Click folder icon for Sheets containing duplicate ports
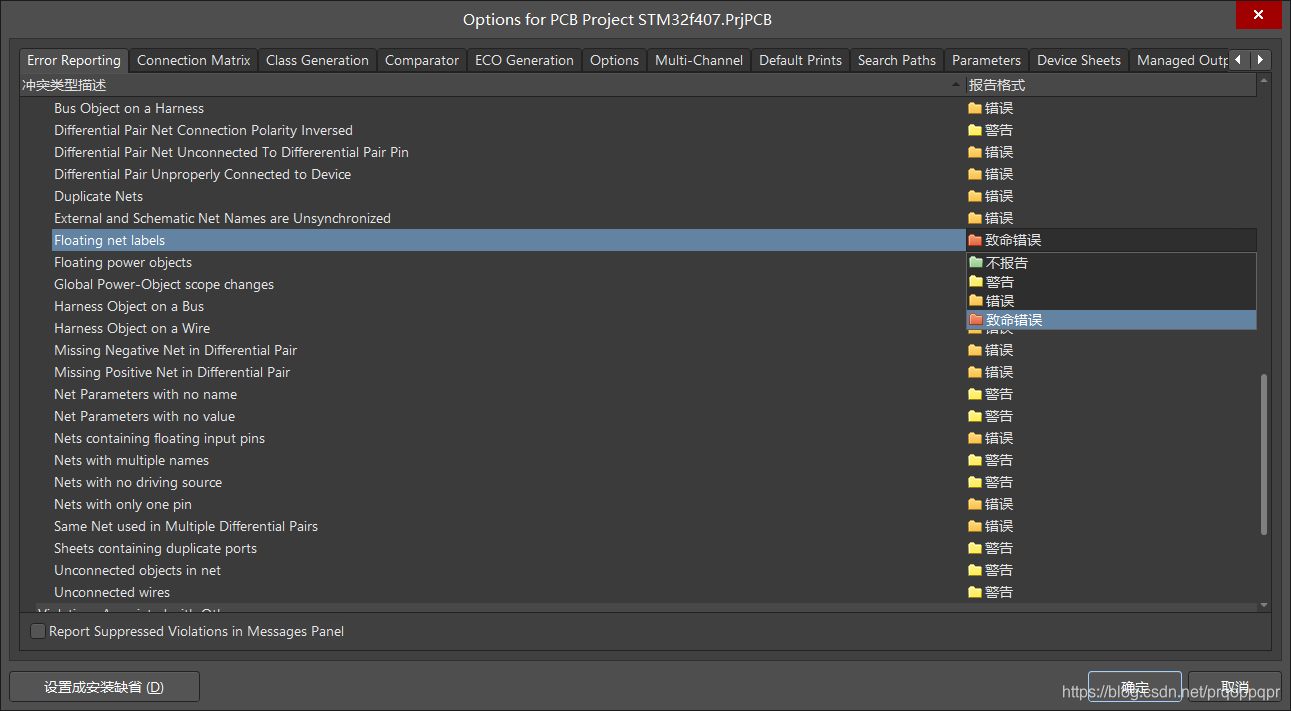 coord(975,548)
